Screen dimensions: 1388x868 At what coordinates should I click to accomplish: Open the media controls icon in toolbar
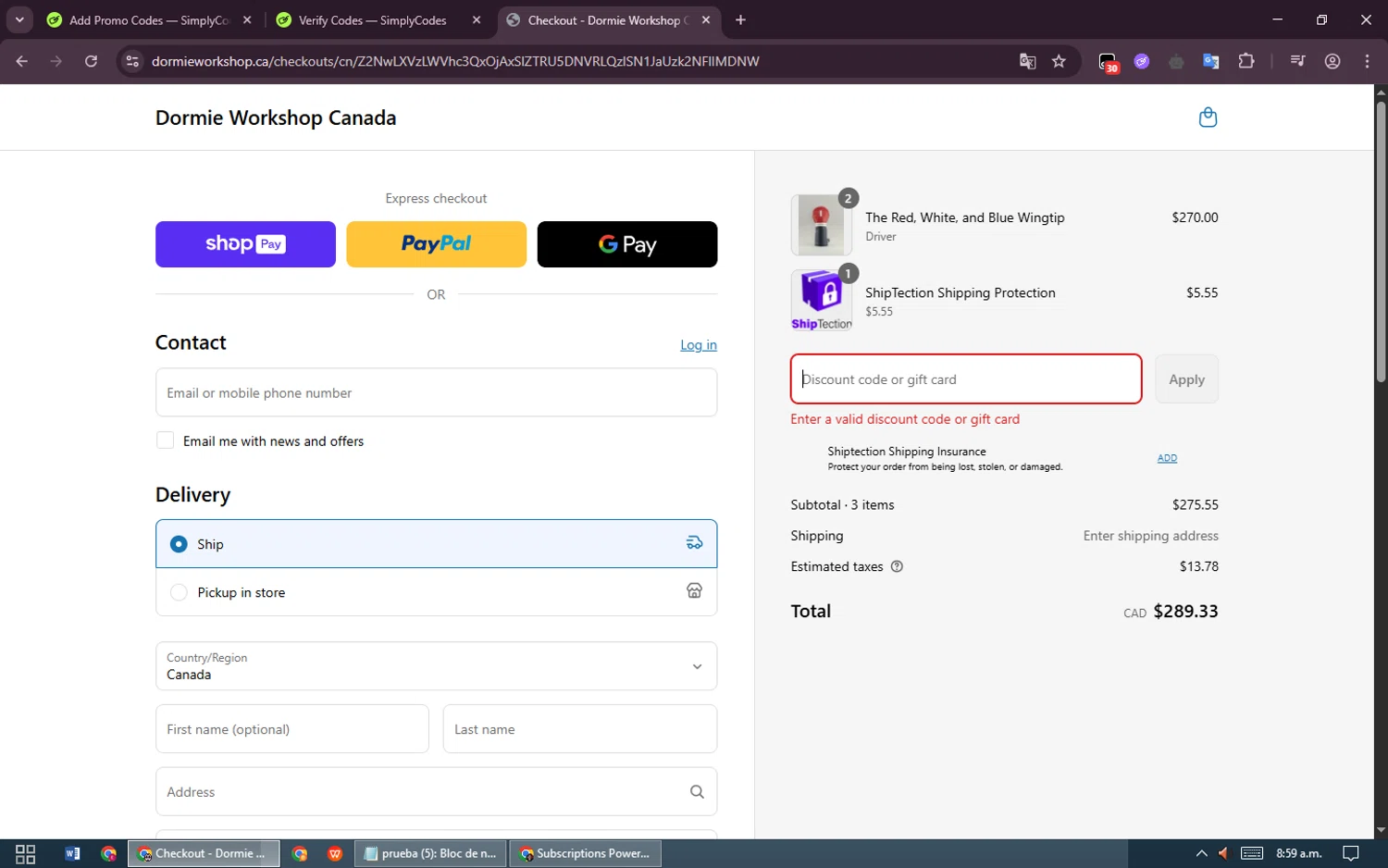[x=1297, y=61]
